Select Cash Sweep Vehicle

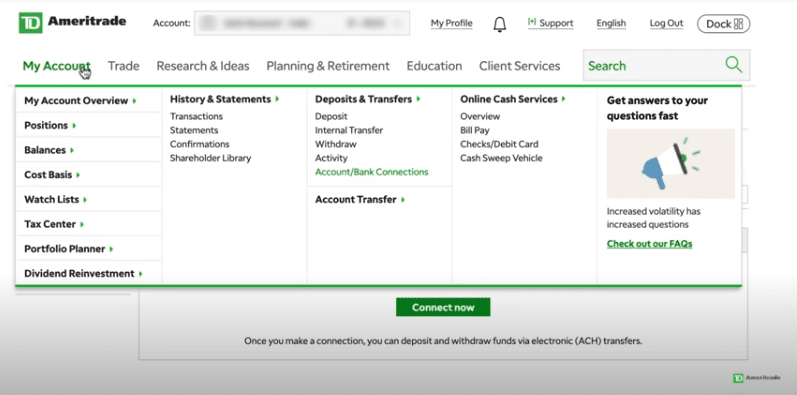[501, 158]
